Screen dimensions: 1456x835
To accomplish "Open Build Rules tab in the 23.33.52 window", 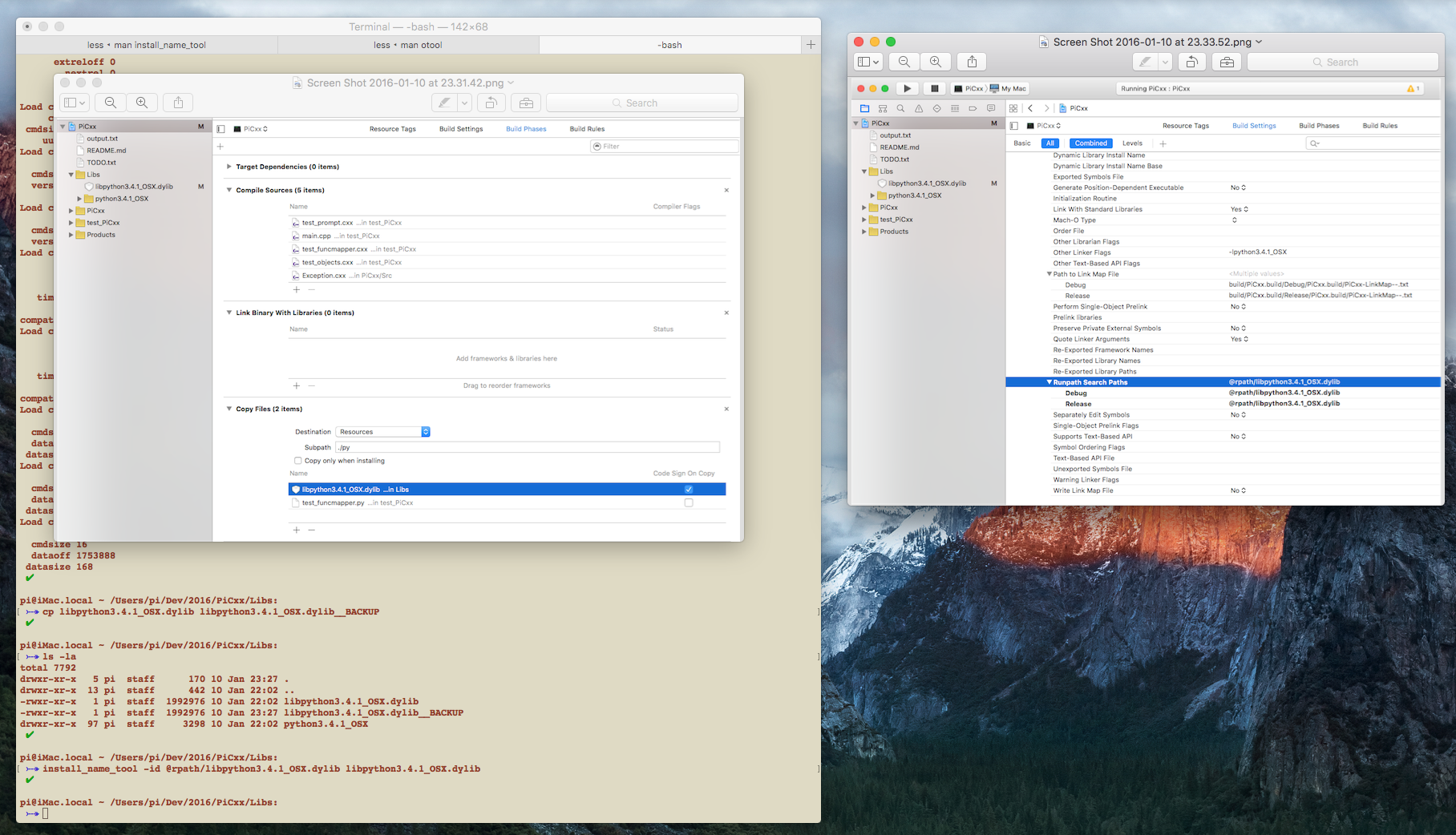I will (1380, 126).
